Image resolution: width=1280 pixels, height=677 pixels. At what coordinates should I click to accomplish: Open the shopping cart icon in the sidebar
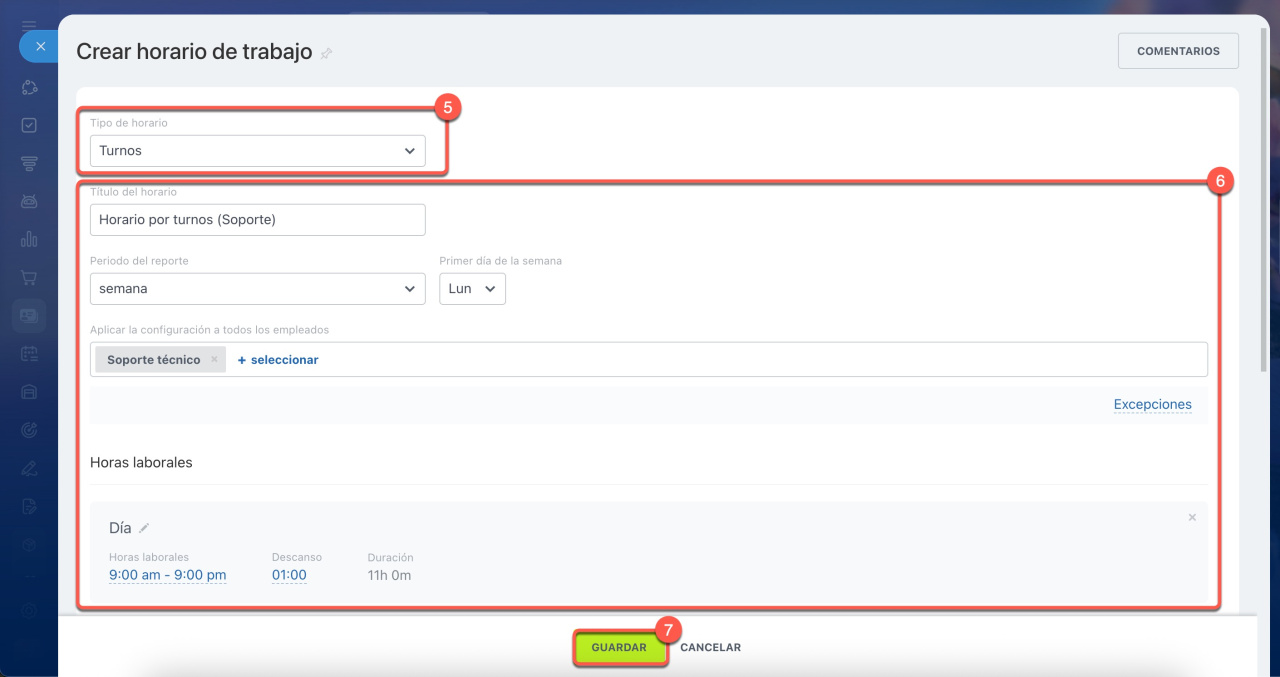pyautogui.click(x=29, y=277)
